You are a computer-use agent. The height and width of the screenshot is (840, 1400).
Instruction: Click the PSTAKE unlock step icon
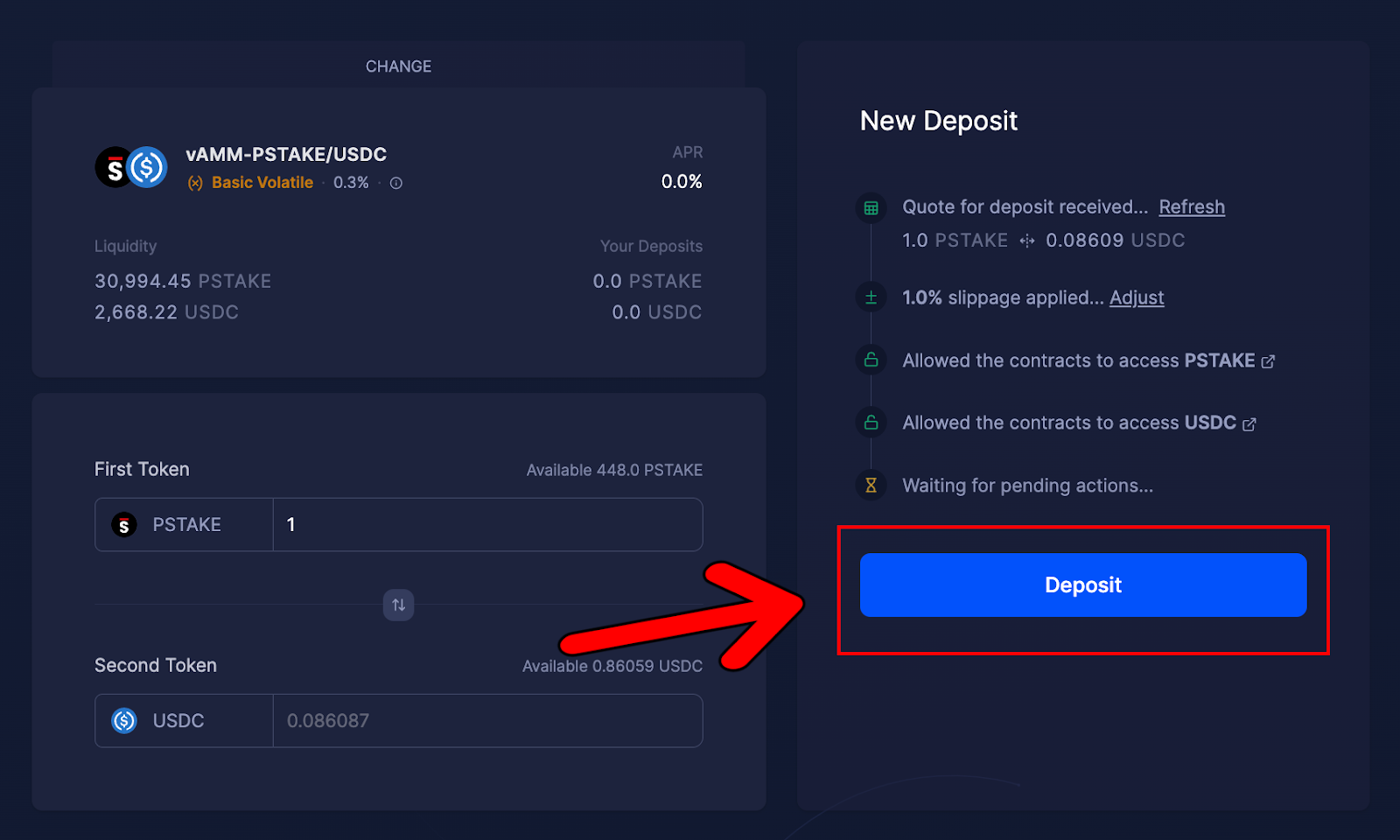click(871, 360)
